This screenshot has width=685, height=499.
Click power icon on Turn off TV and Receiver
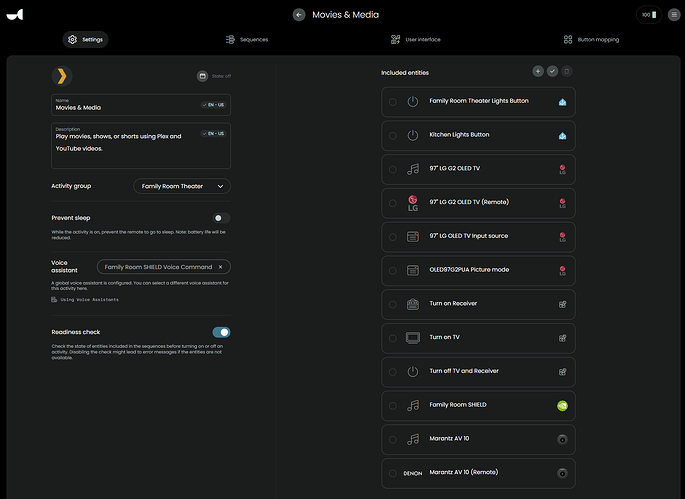coord(413,372)
